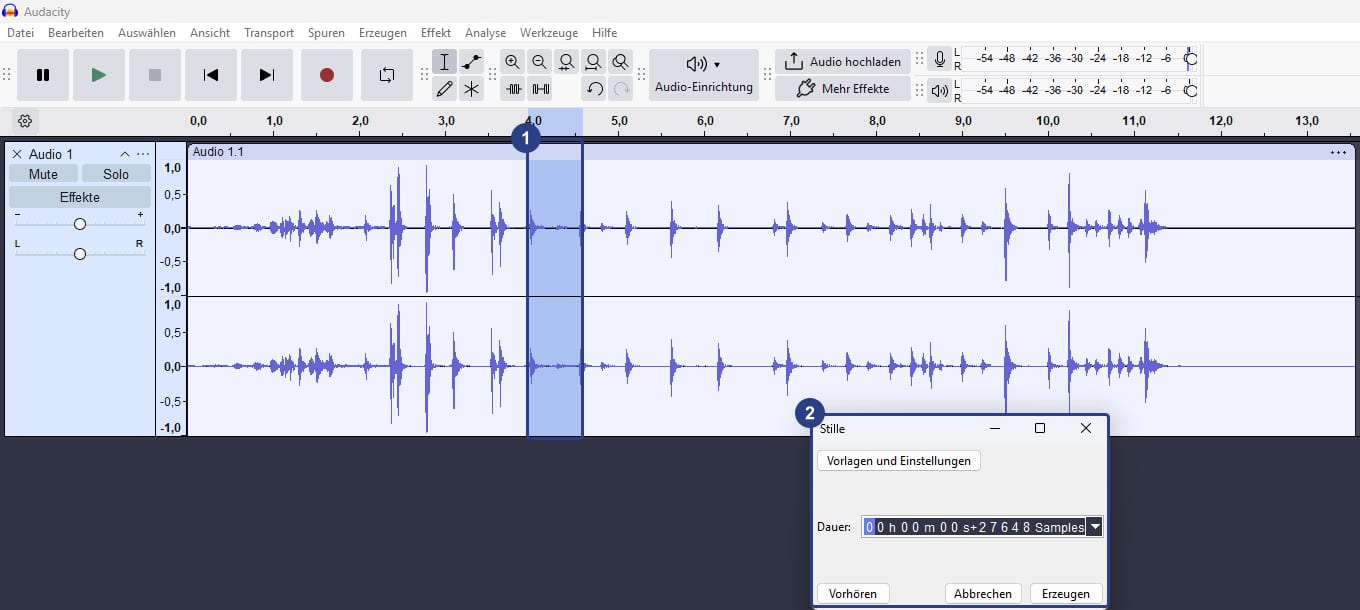Click the track gain slider knob
The width and height of the screenshot is (1360, 610).
80,224
